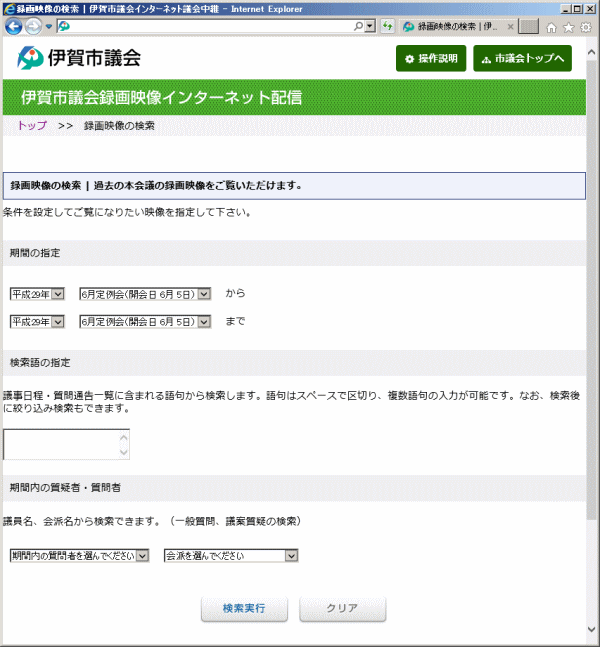
Task: Click the 期間内の質疑者・質問者 heading
Action: point(65,488)
